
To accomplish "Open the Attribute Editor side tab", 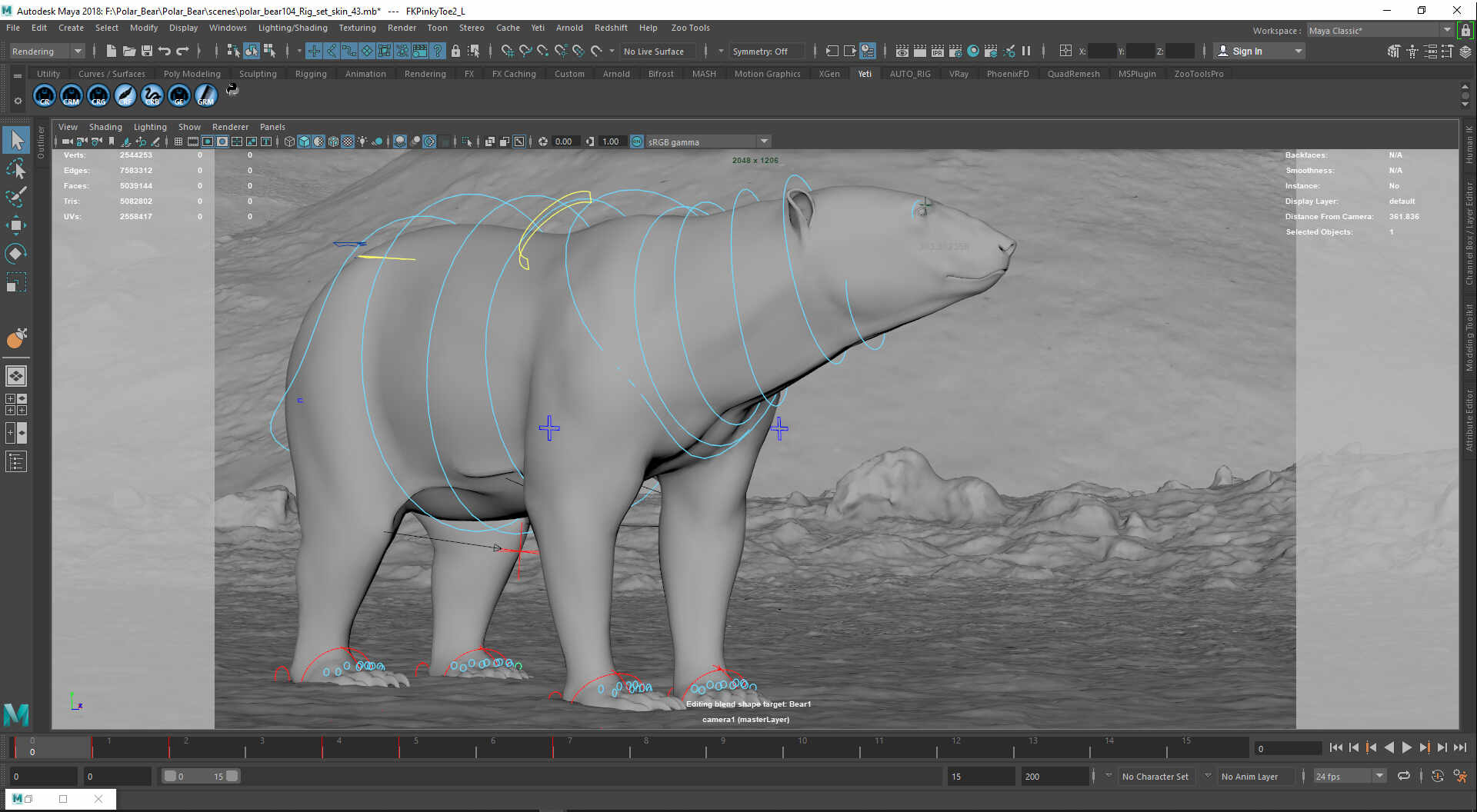I will click(x=1469, y=420).
